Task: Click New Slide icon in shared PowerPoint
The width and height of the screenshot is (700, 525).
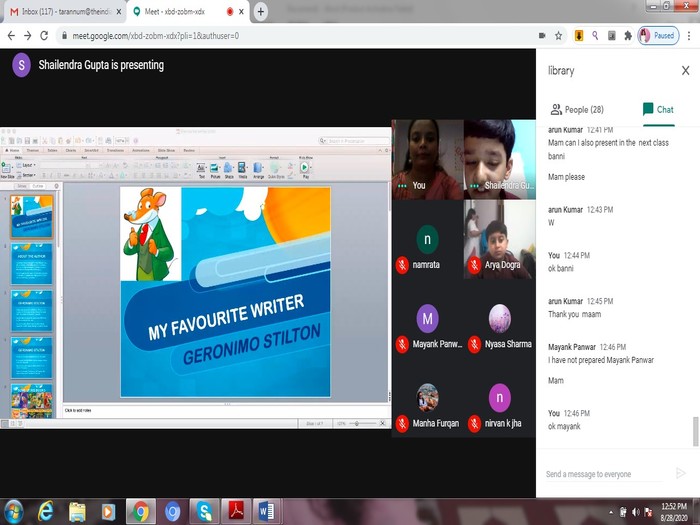Action: 6,170
